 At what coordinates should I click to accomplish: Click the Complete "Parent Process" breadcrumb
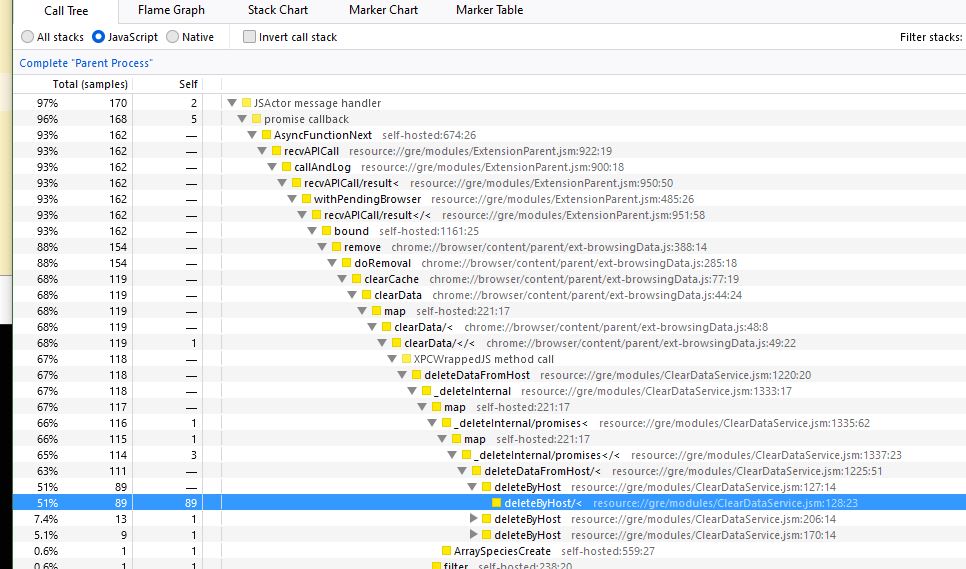pyautogui.click(x=86, y=63)
